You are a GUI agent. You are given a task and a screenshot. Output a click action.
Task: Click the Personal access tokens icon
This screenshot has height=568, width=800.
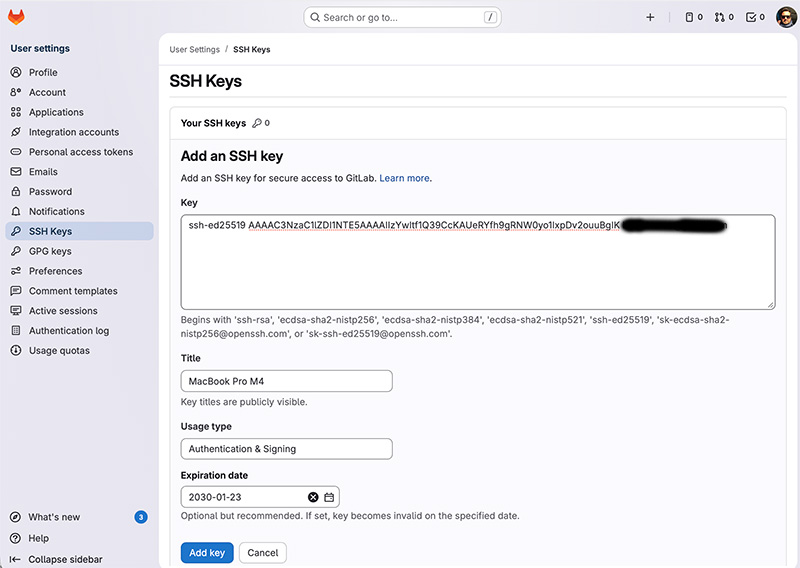16,152
